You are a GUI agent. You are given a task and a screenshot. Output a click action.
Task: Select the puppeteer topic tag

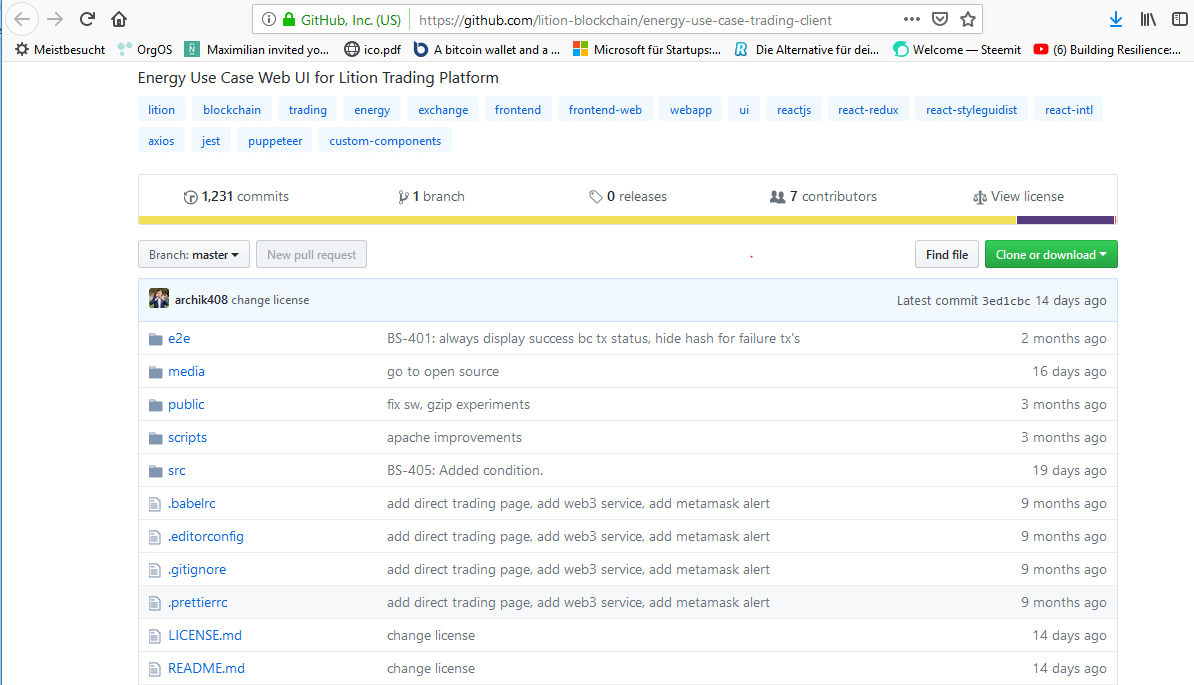pyautogui.click(x=275, y=141)
